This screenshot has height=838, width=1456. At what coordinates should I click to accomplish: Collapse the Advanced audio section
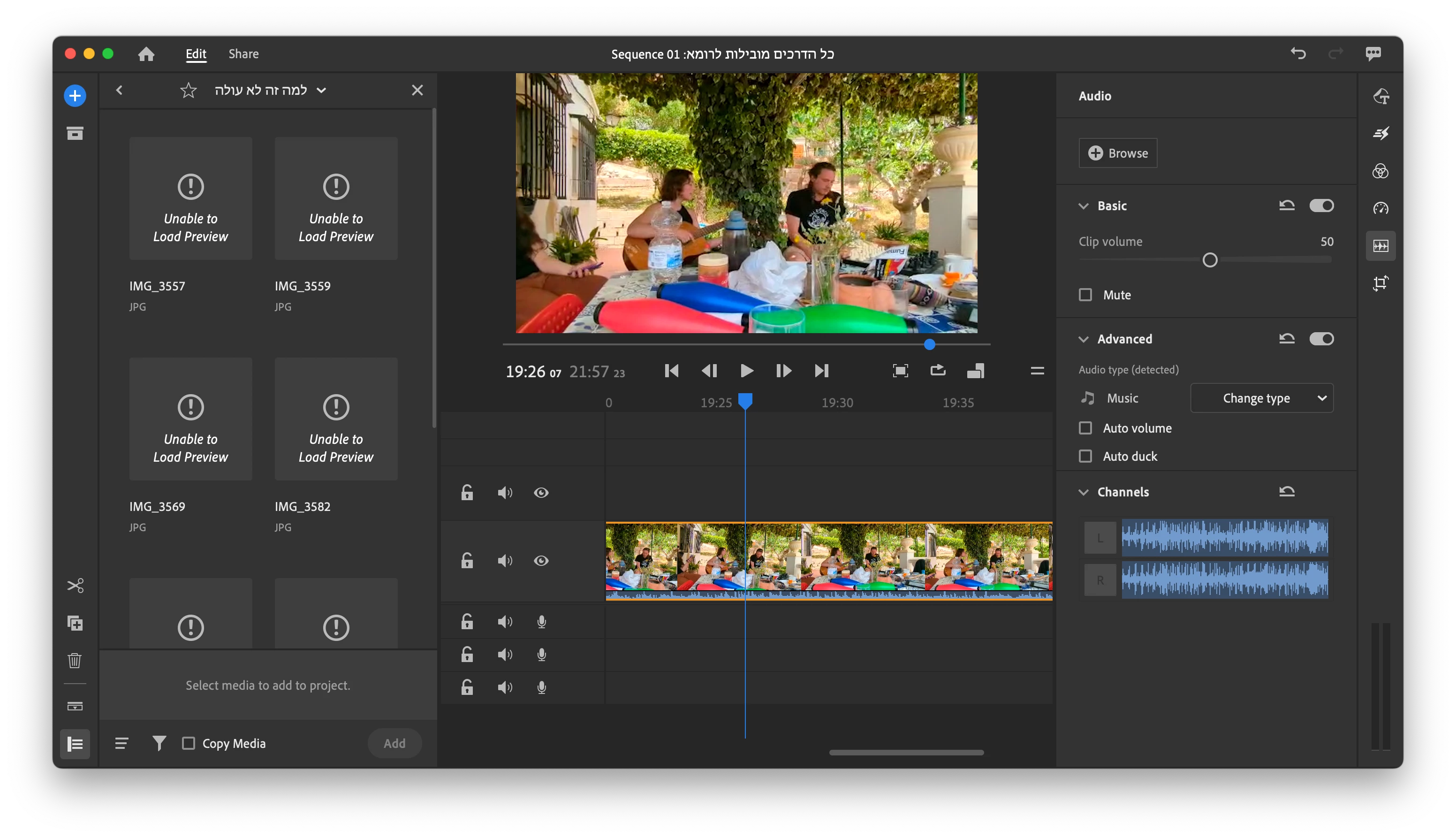1083,339
